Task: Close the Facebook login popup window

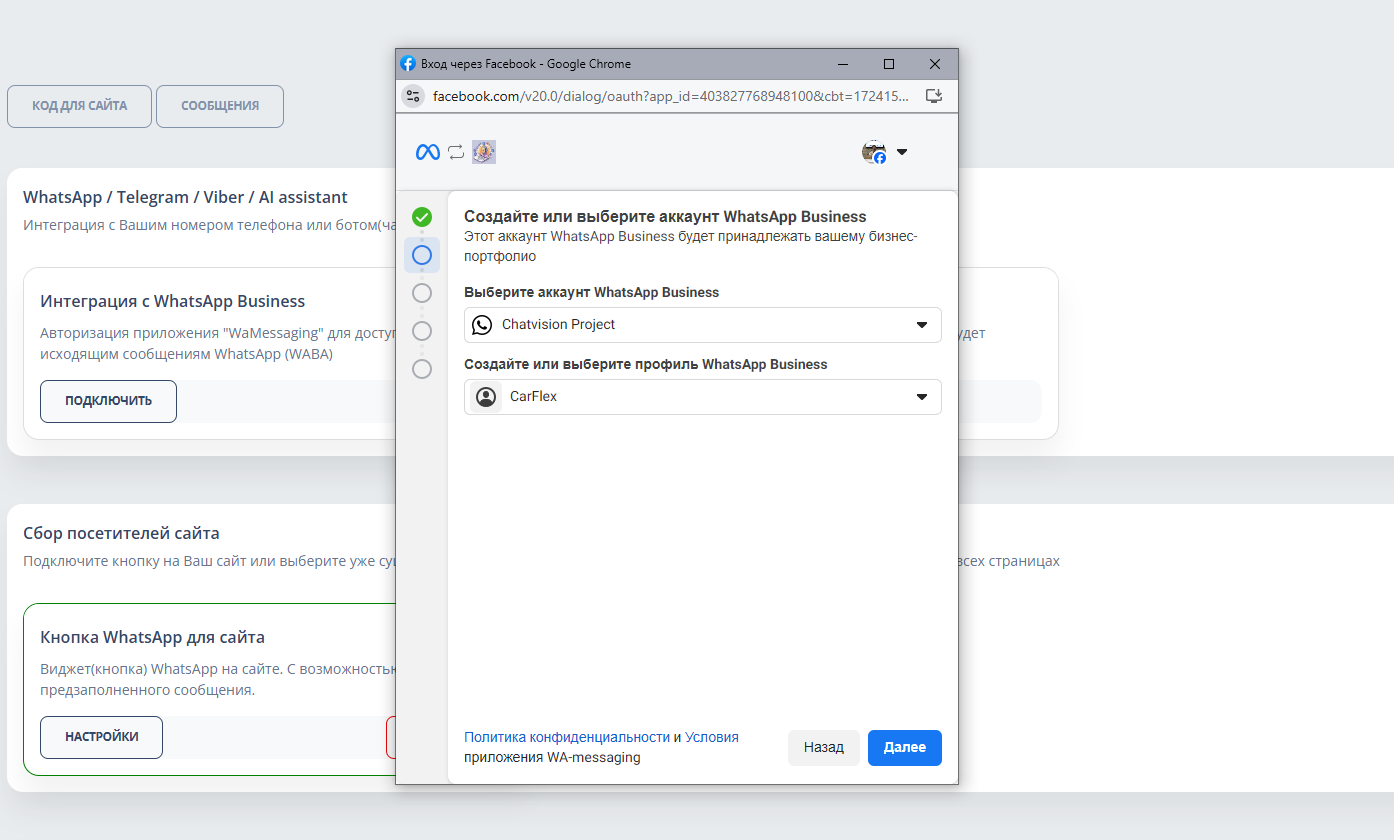Action: click(935, 64)
